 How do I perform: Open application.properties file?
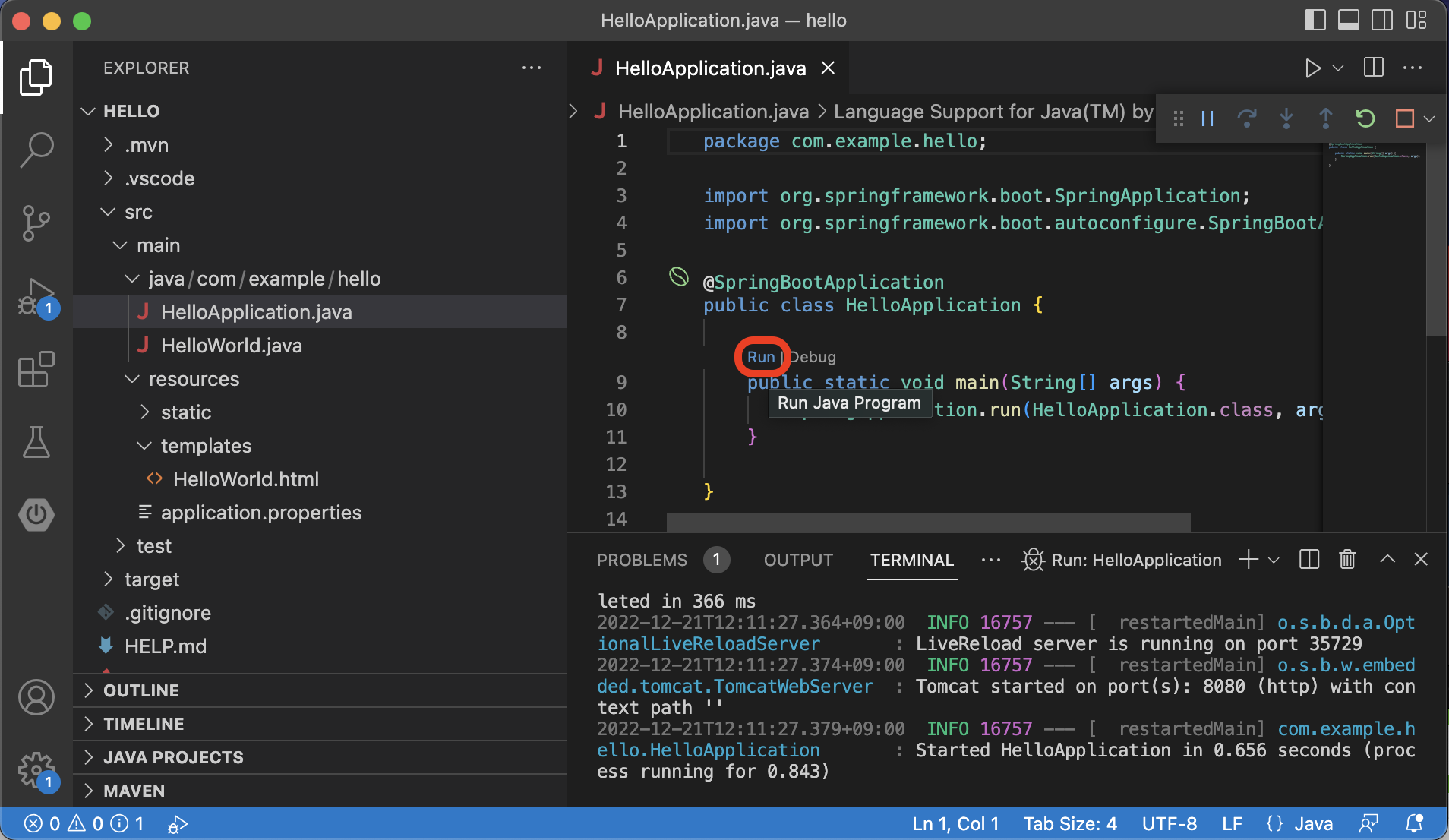tap(320, 512)
